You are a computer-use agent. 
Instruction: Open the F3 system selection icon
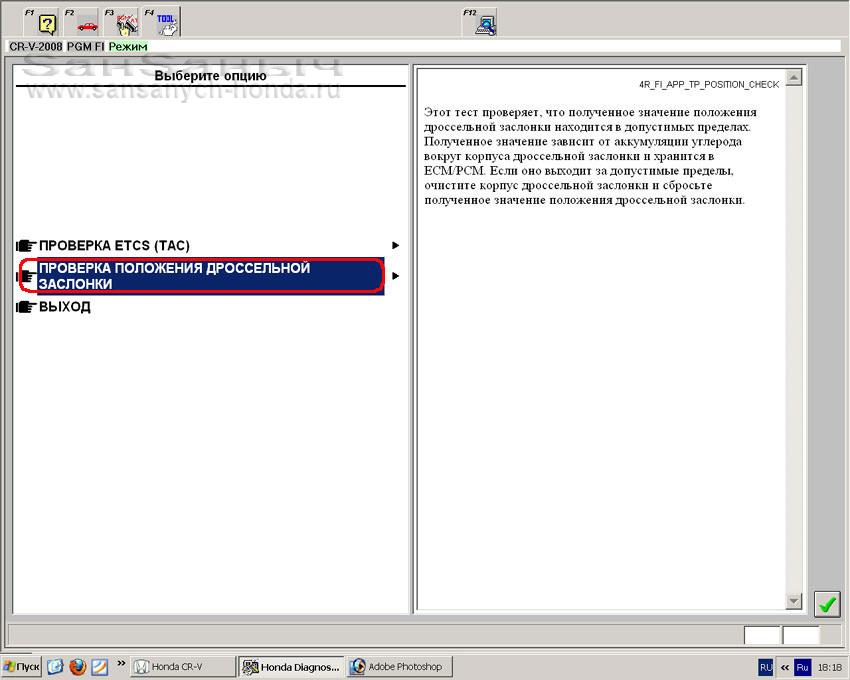click(127, 24)
